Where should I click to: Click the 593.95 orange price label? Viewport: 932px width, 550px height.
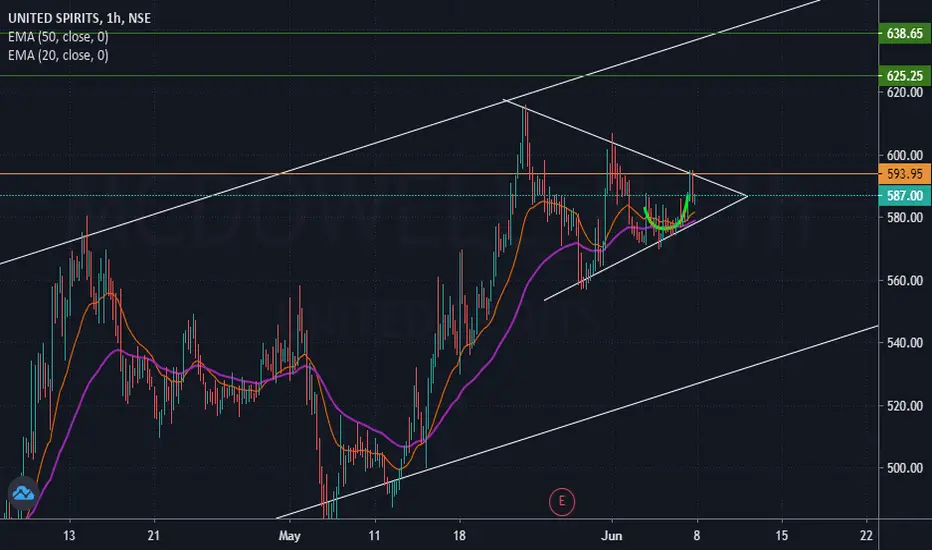(904, 174)
